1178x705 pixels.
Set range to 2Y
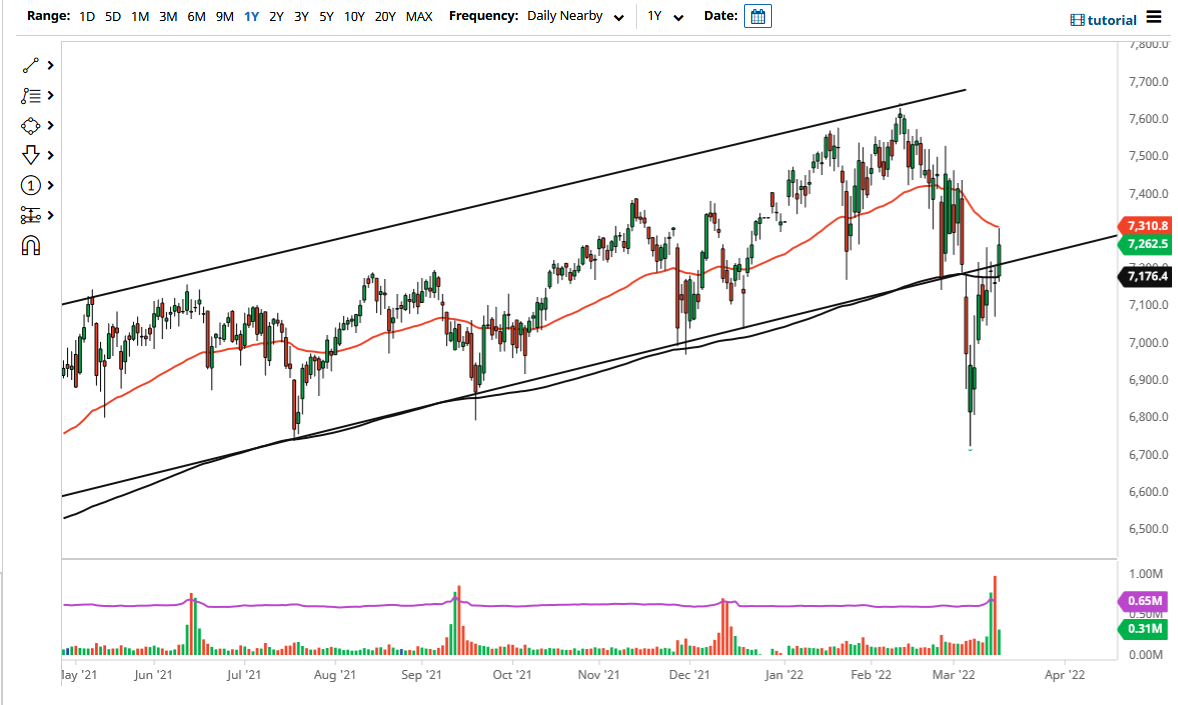click(276, 17)
